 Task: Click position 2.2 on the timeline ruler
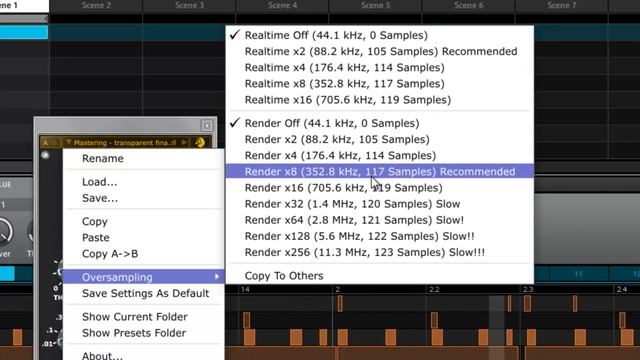click(434, 289)
